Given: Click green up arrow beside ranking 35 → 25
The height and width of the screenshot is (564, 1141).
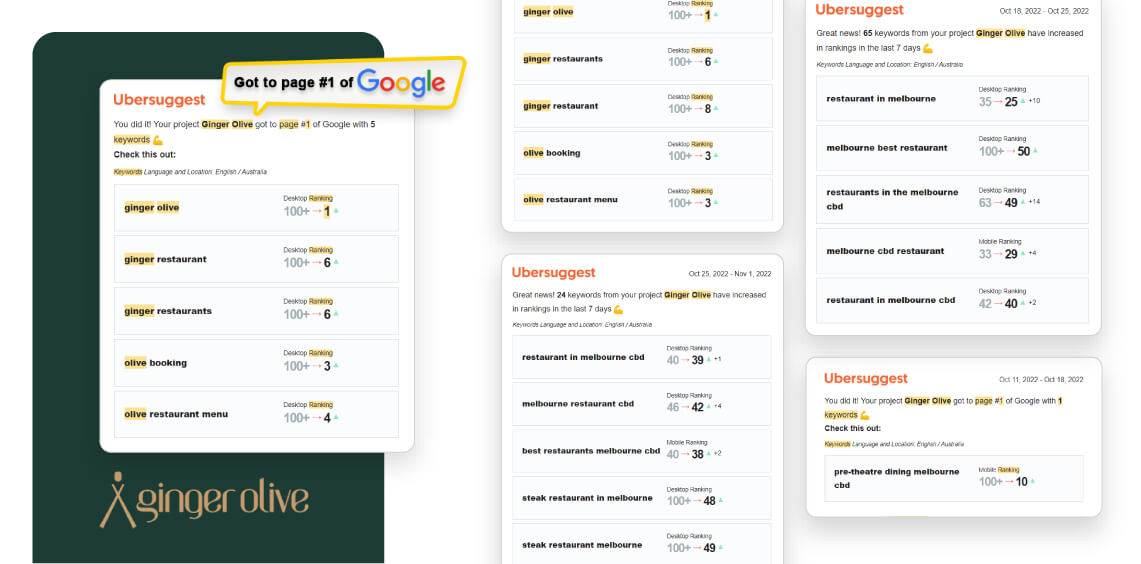Looking at the screenshot, I should (x=1022, y=101).
